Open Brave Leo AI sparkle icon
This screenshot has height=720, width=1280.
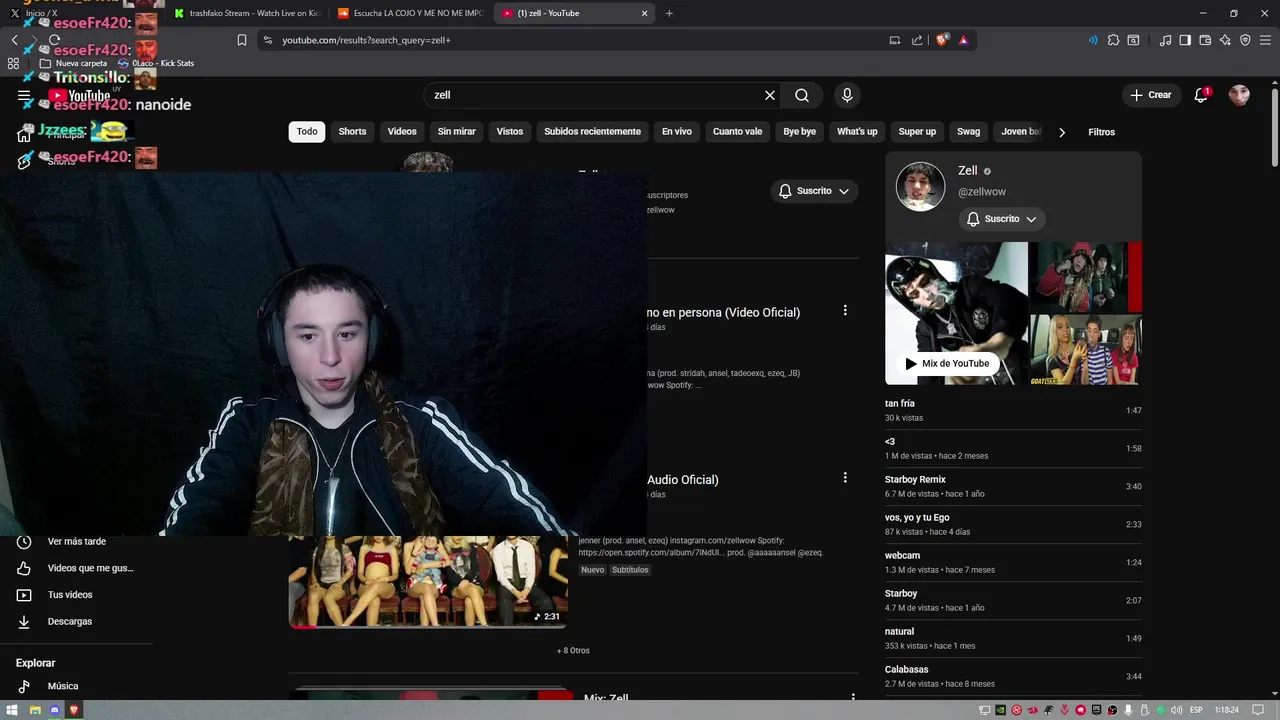1225,40
